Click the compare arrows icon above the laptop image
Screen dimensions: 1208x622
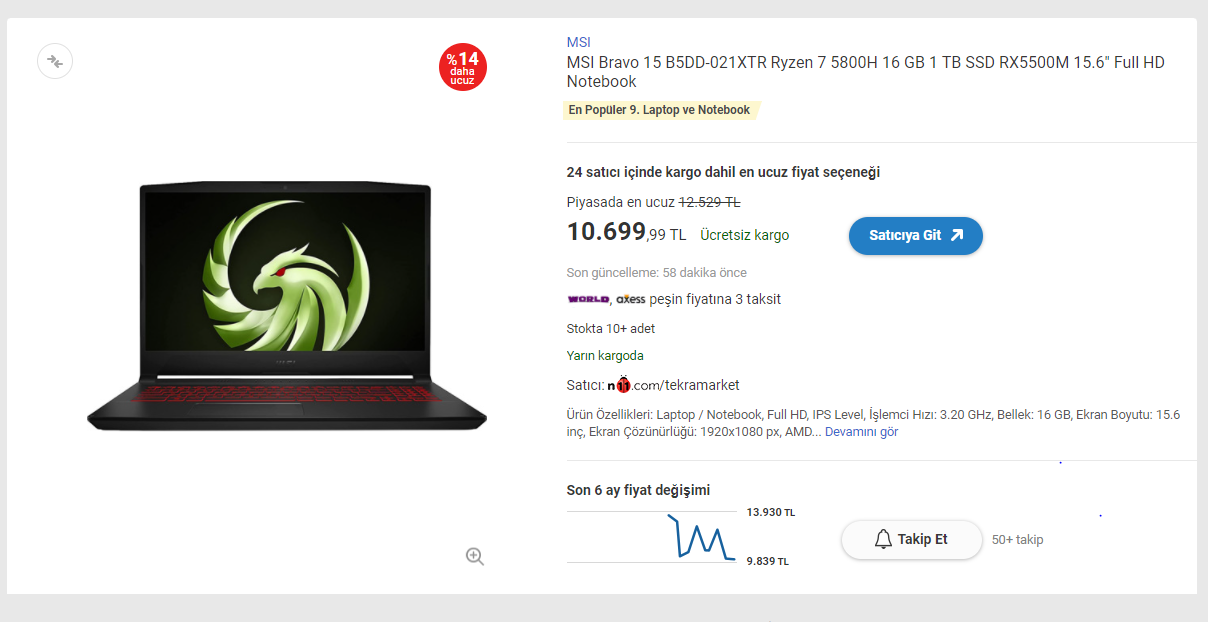[55, 62]
